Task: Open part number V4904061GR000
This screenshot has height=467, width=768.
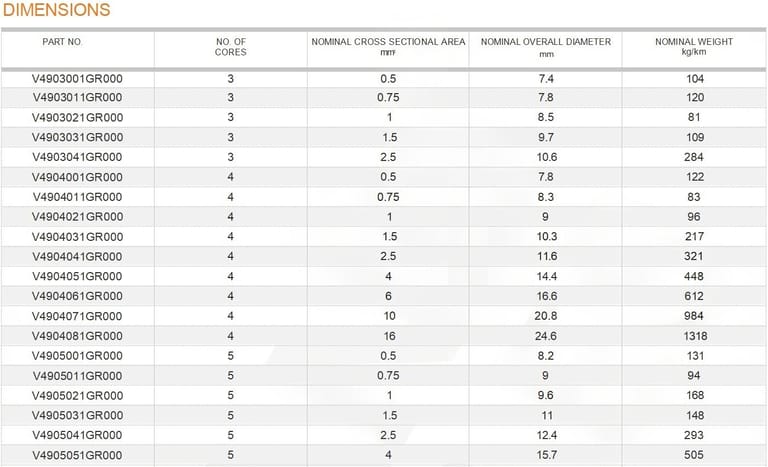Action: tap(77, 296)
